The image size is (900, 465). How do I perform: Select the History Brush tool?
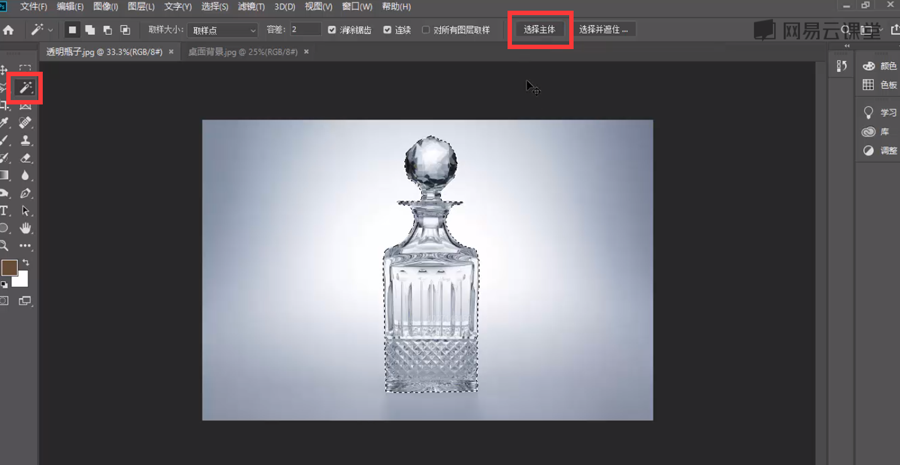coord(4,158)
